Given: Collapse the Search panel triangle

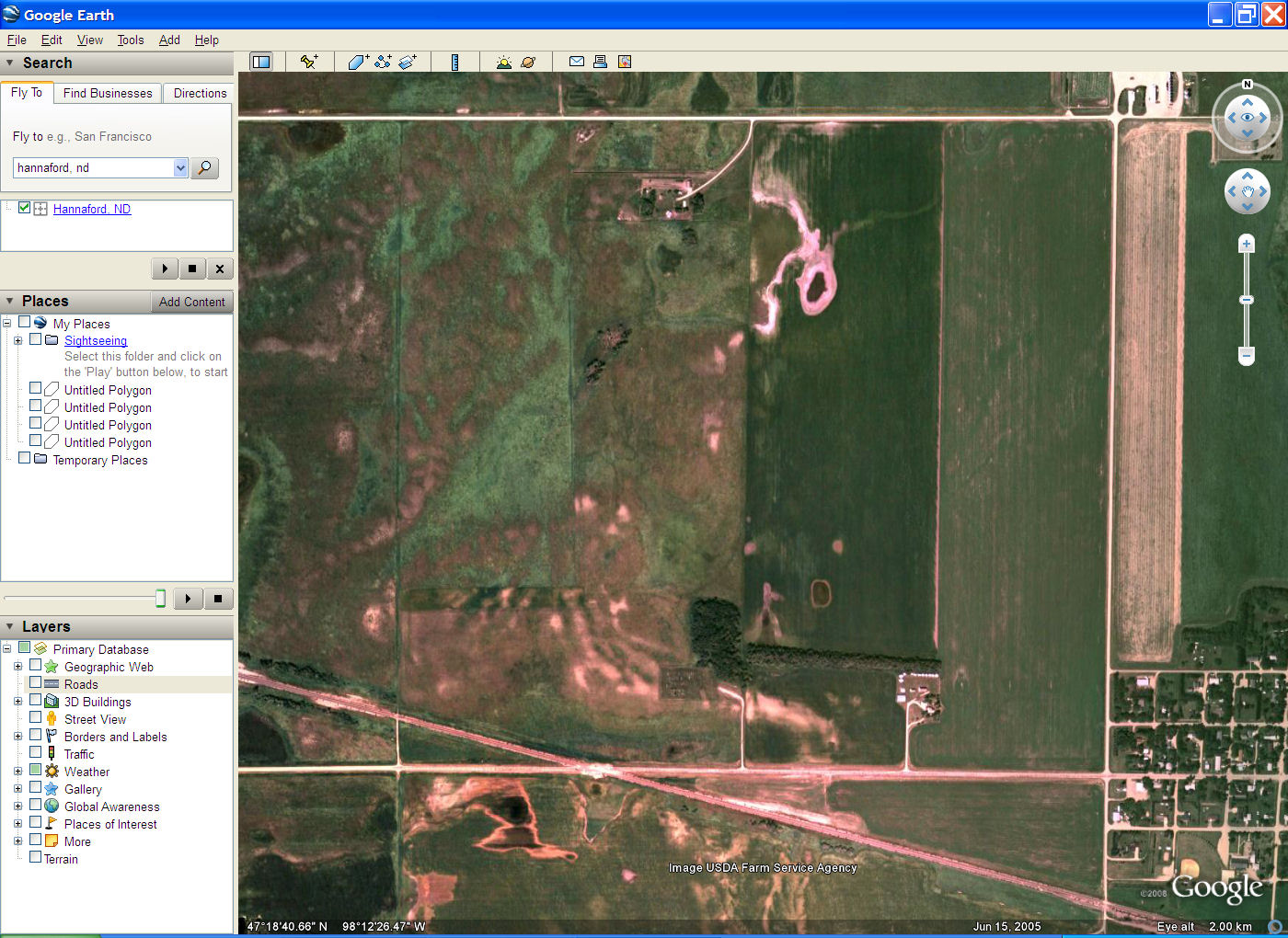Looking at the screenshot, I should click(10, 63).
